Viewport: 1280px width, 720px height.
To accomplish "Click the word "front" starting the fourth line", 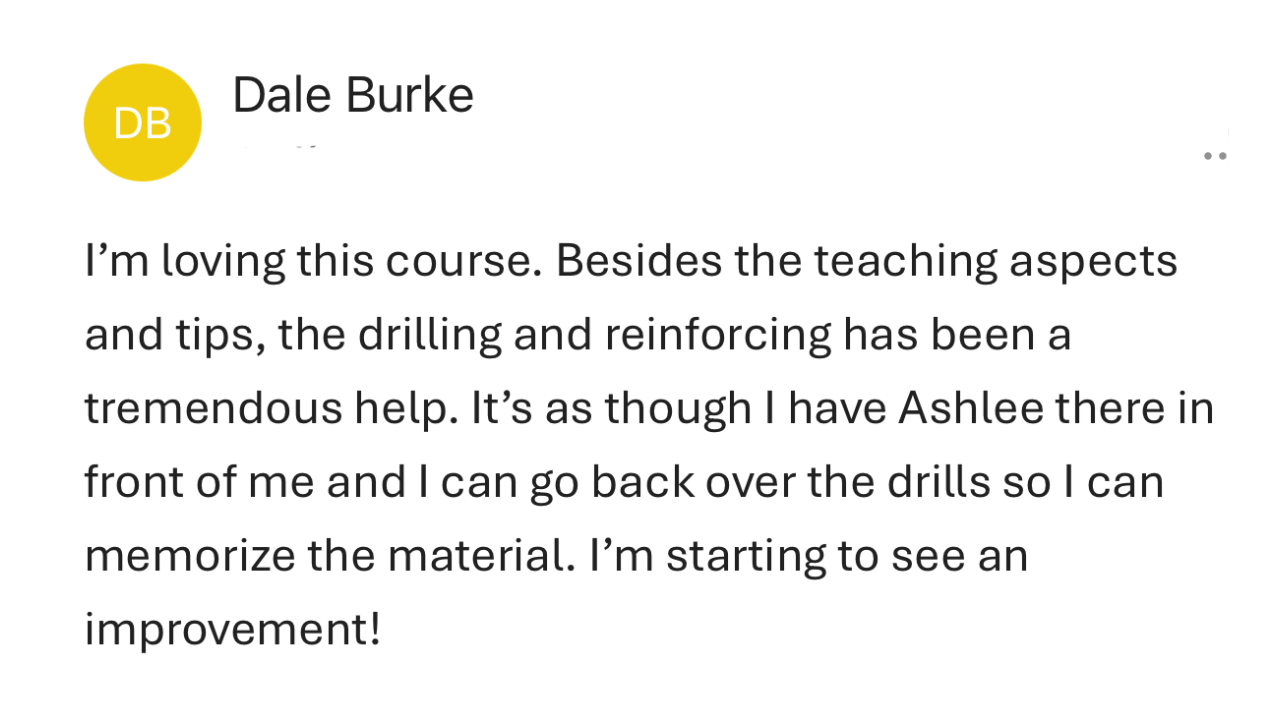I will [x=138, y=482].
